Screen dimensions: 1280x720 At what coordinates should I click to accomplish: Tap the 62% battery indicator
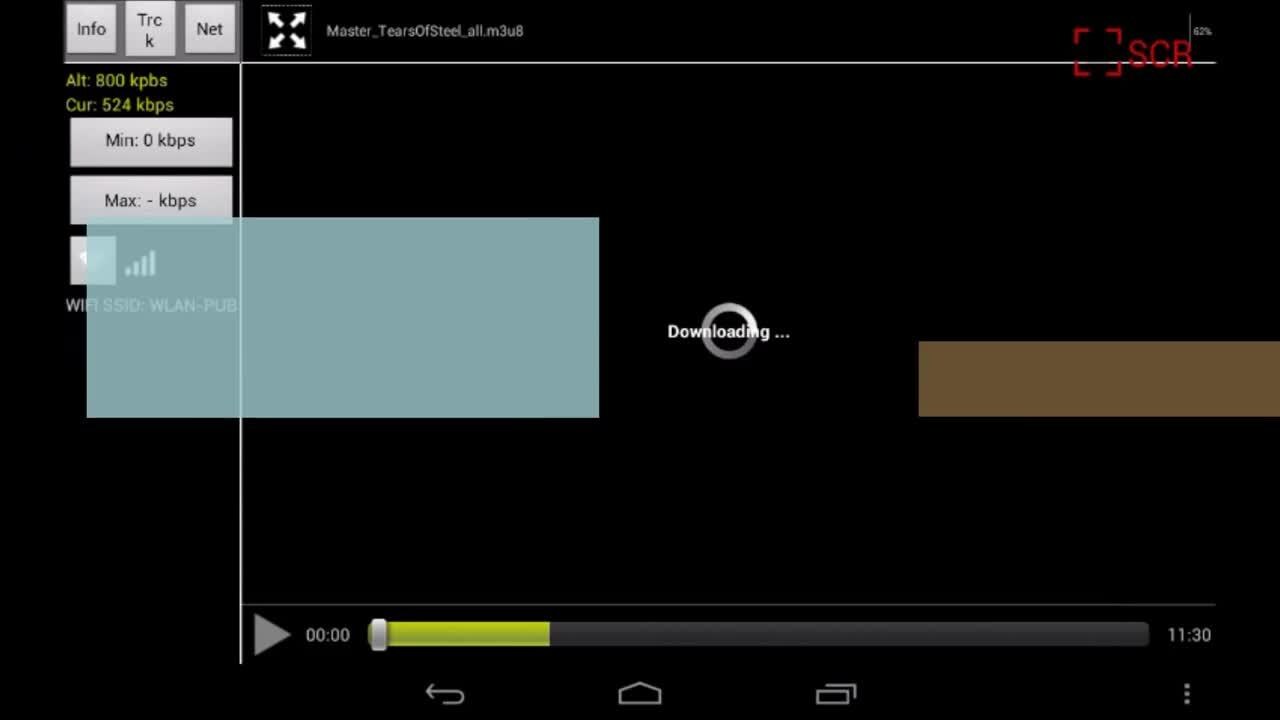click(x=1201, y=31)
